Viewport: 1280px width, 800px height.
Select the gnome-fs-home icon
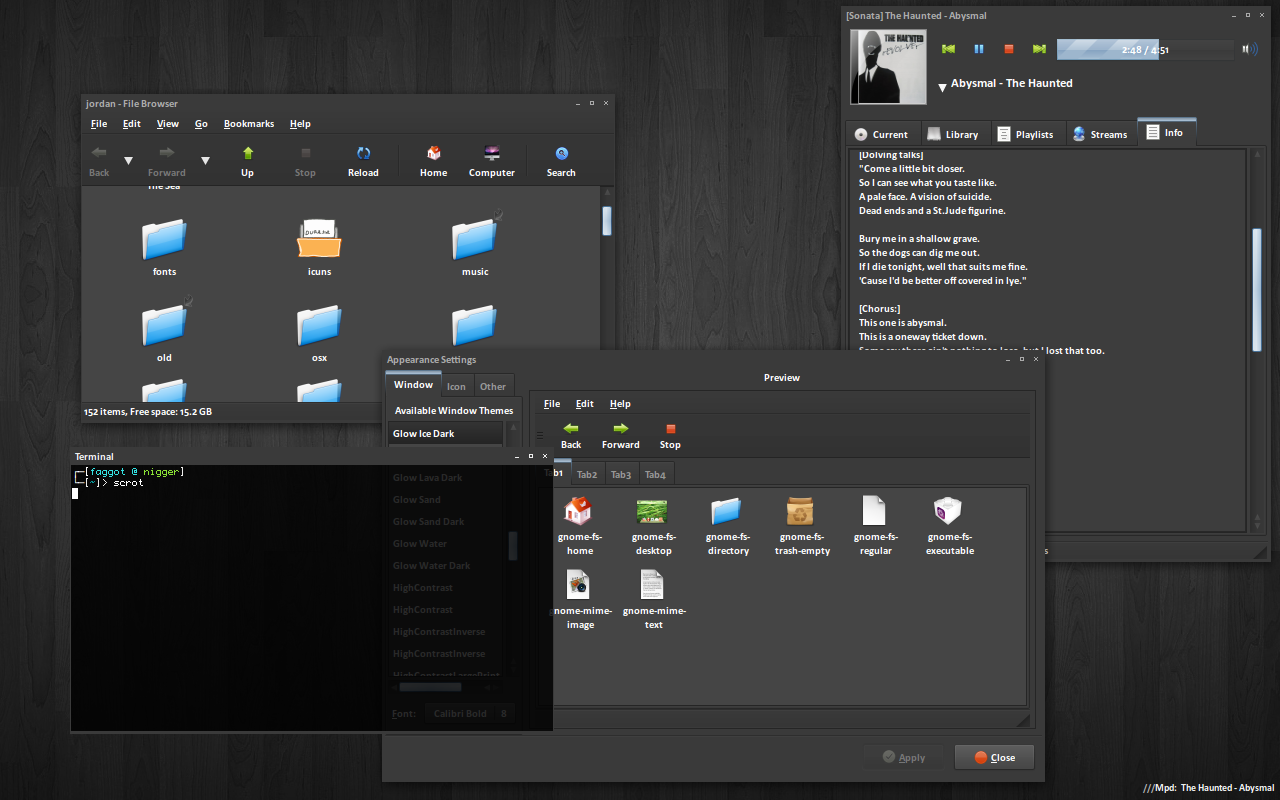tap(580, 527)
